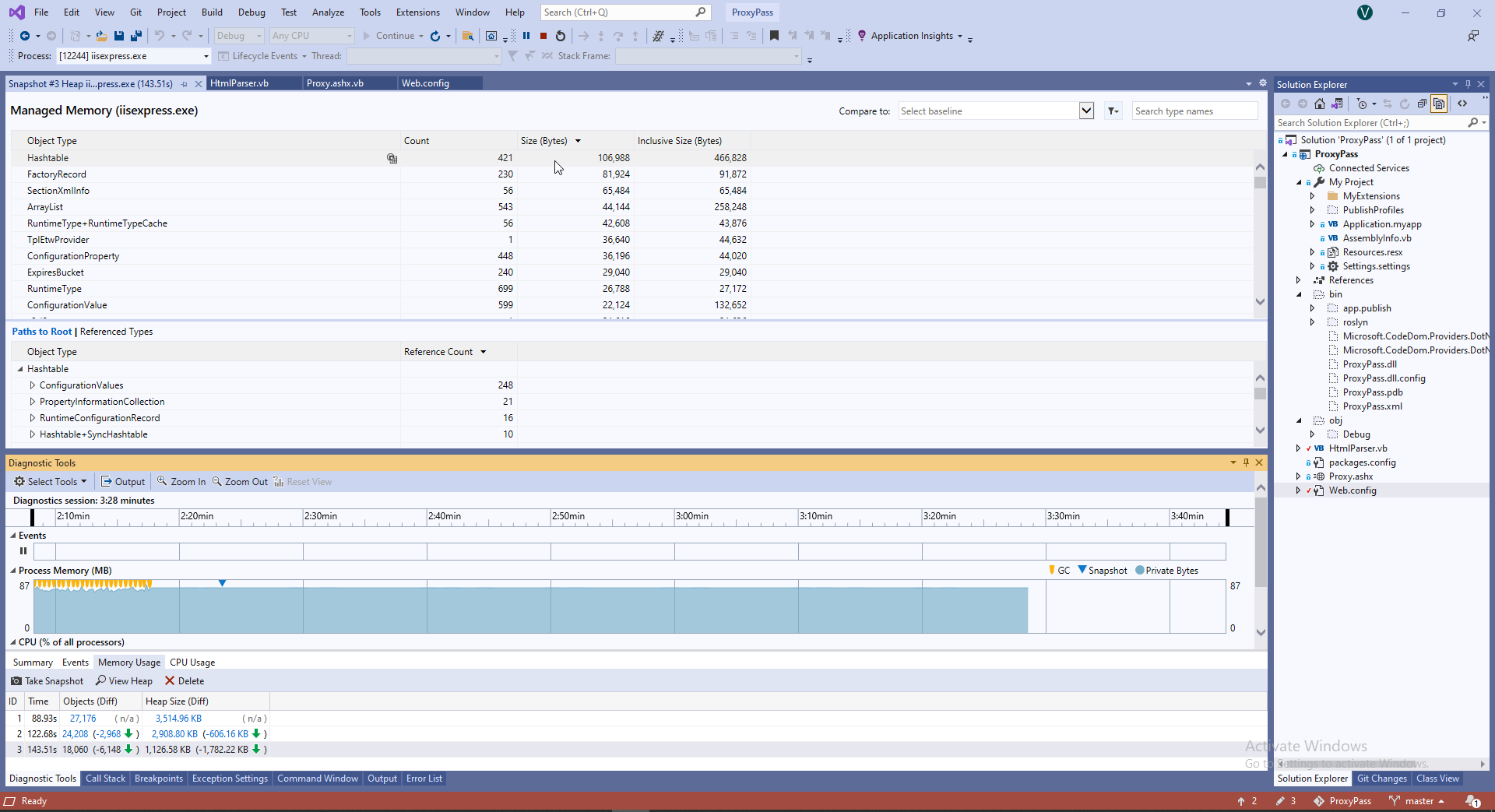Pause debugging with the Break All icon
The image size is (1495, 812).
526,36
